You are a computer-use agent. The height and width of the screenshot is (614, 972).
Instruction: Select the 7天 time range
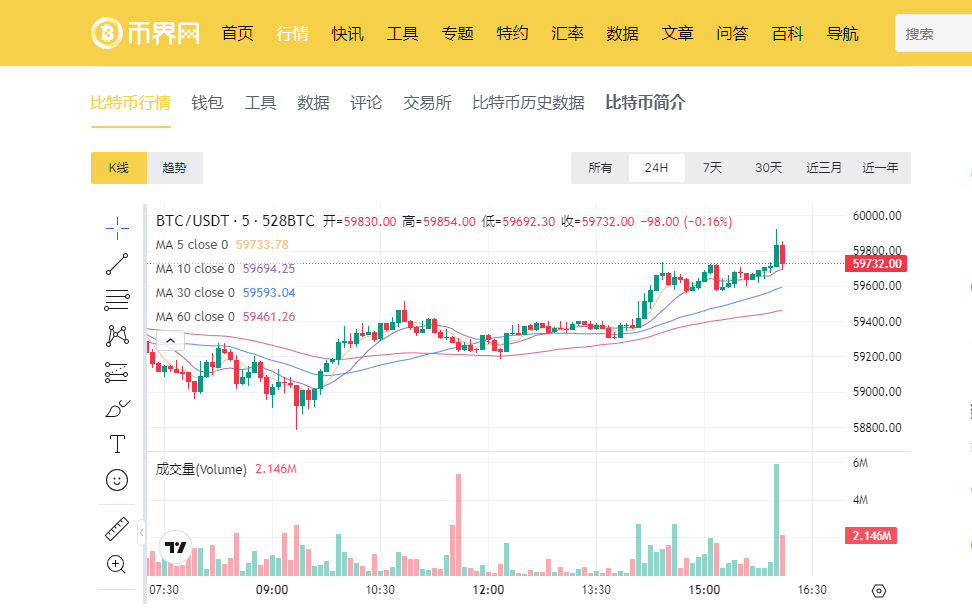712,168
